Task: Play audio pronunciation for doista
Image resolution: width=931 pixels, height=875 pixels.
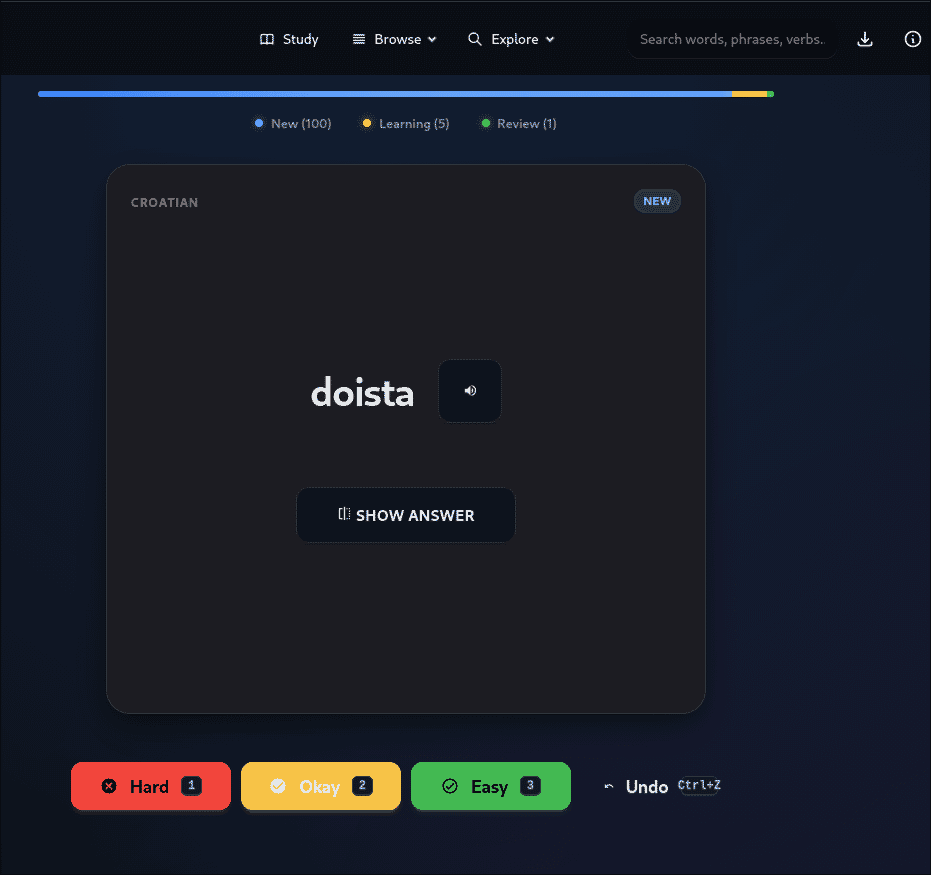Action: tap(469, 390)
